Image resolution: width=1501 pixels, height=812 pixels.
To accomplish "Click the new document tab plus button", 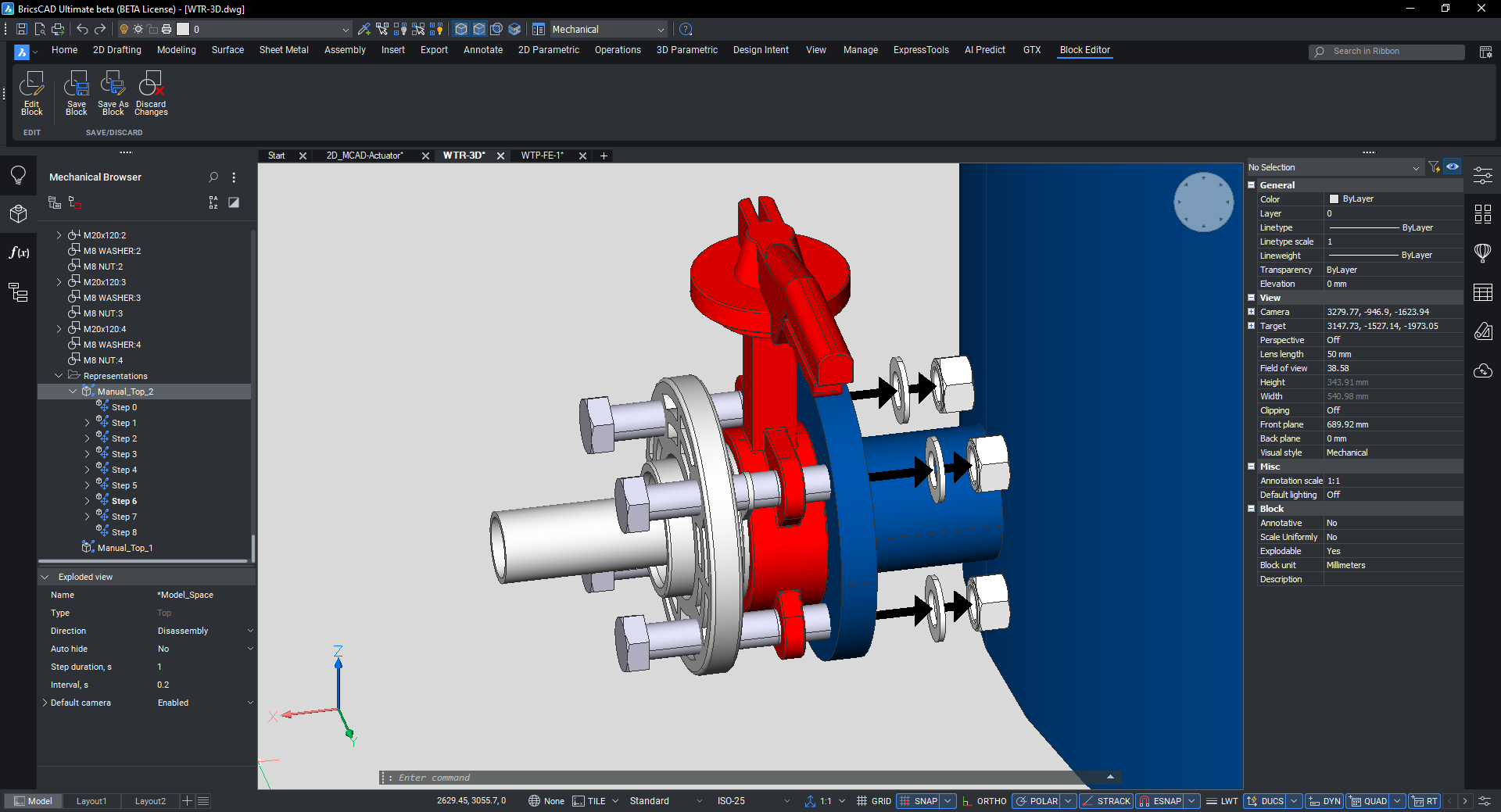I will tap(604, 156).
